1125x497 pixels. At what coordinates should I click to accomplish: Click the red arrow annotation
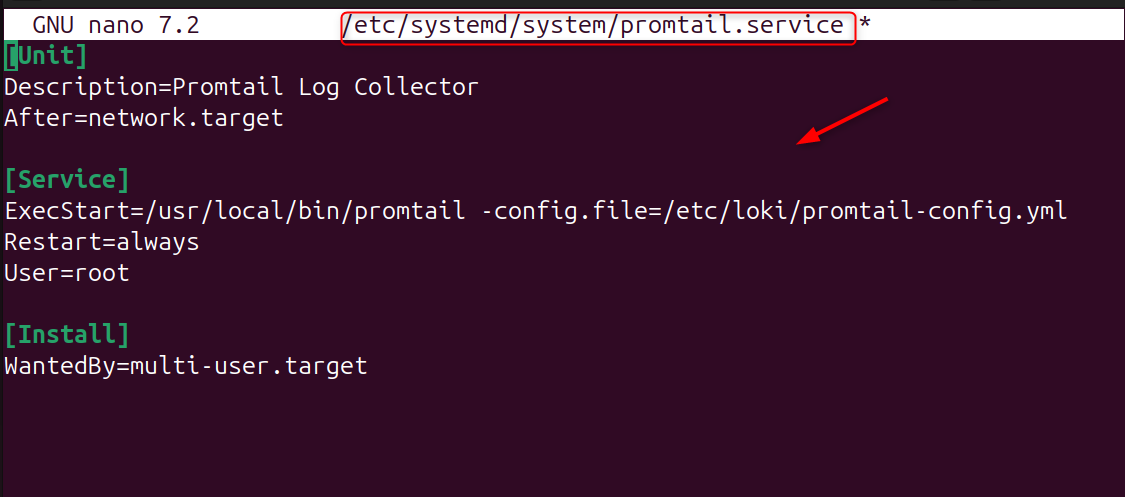(x=842, y=123)
